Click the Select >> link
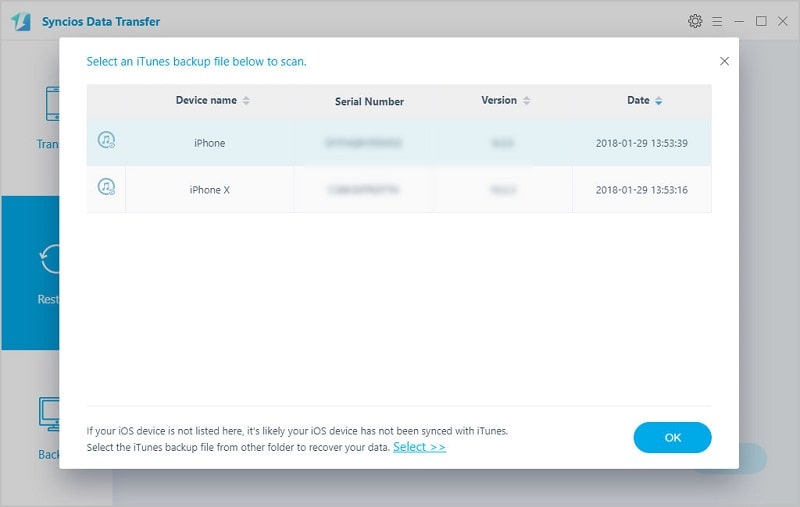This screenshot has width=800, height=507. (419, 447)
